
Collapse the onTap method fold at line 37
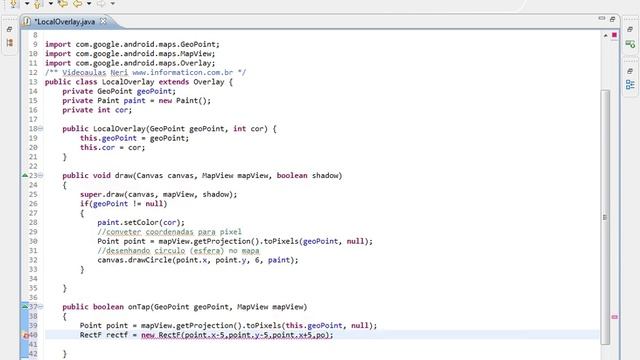(x=40, y=307)
